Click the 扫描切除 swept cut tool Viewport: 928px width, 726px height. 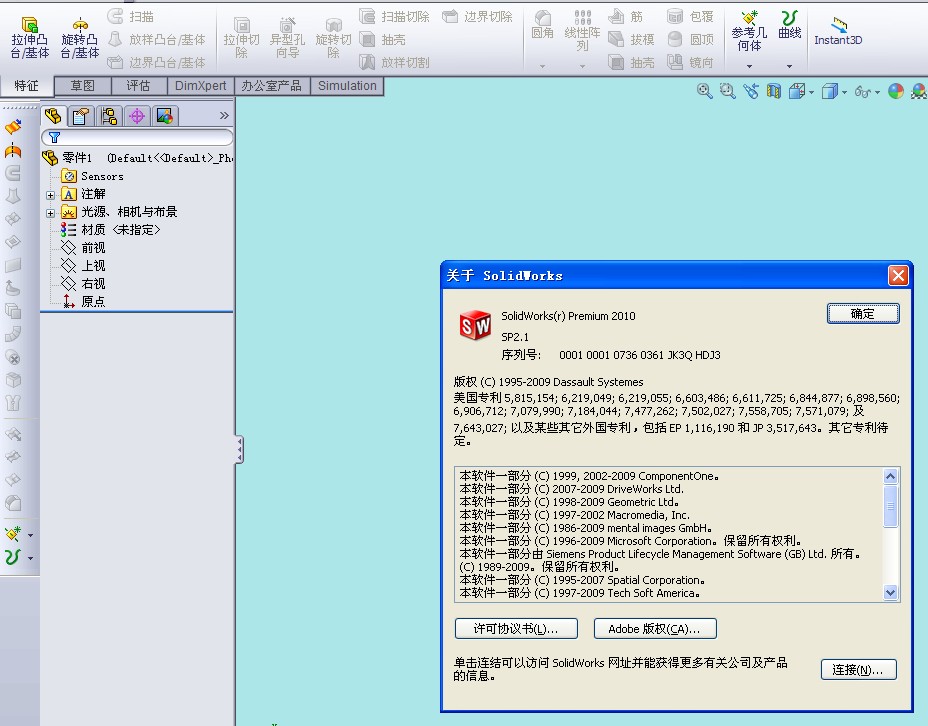(394, 17)
